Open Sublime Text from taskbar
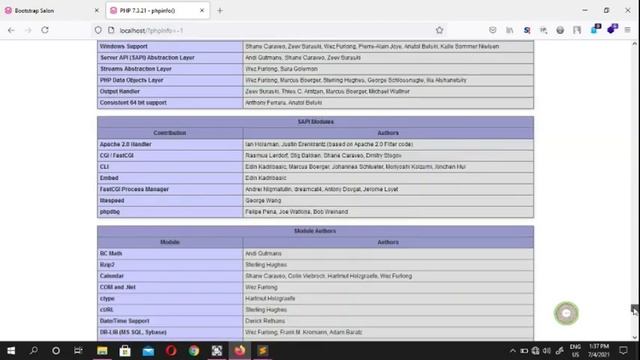Screen dimensions: 640x360 click(x=263, y=351)
